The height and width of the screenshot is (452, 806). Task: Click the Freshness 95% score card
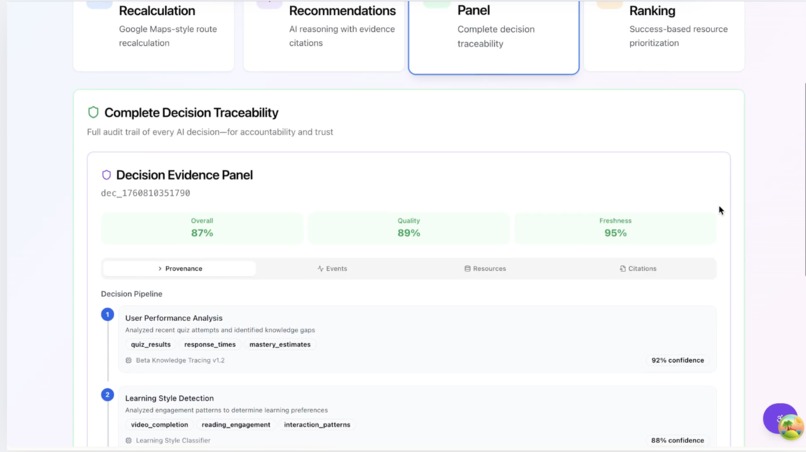coord(615,227)
